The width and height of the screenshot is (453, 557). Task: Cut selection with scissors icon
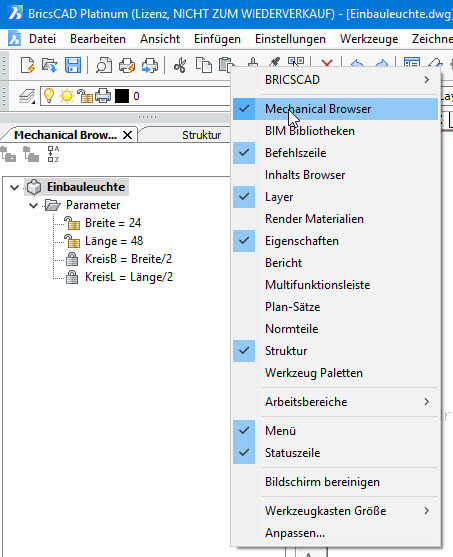point(180,66)
